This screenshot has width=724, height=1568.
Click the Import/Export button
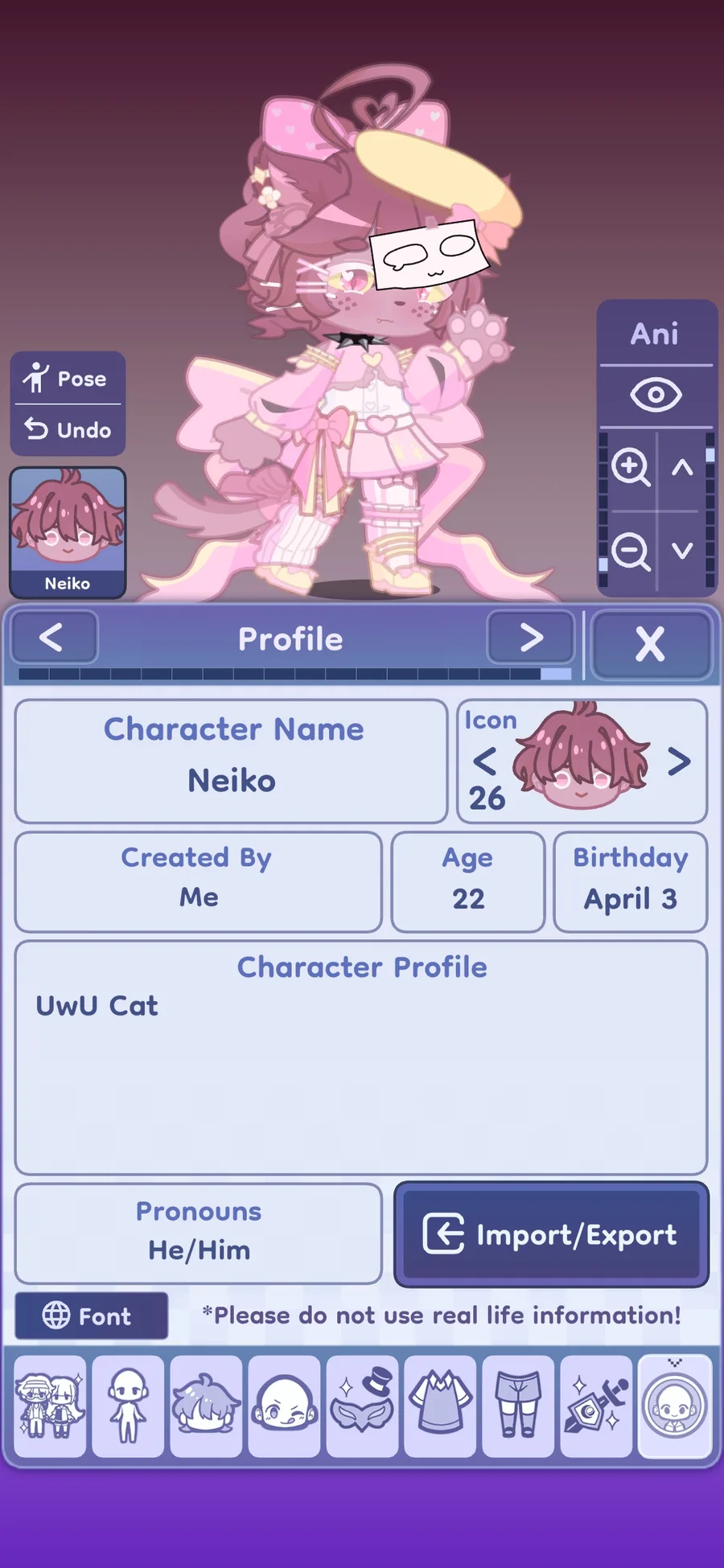point(551,1234)
